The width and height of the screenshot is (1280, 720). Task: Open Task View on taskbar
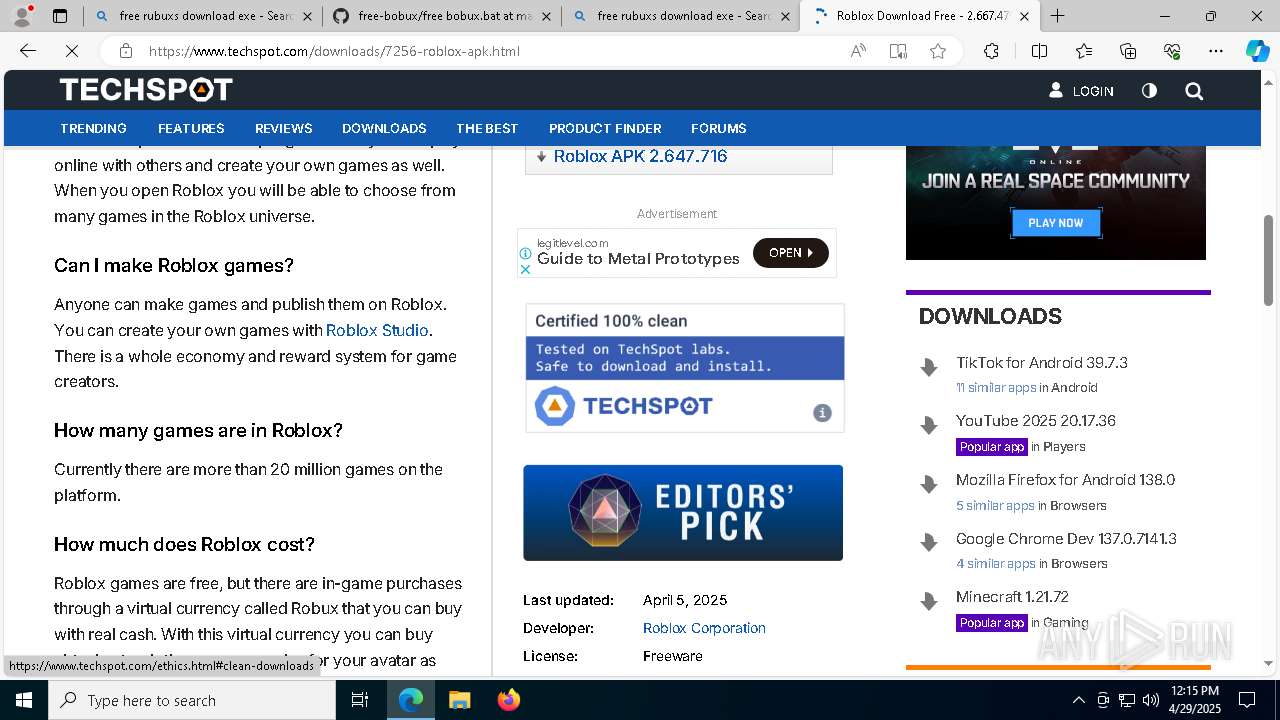click(x=360, y=700)
